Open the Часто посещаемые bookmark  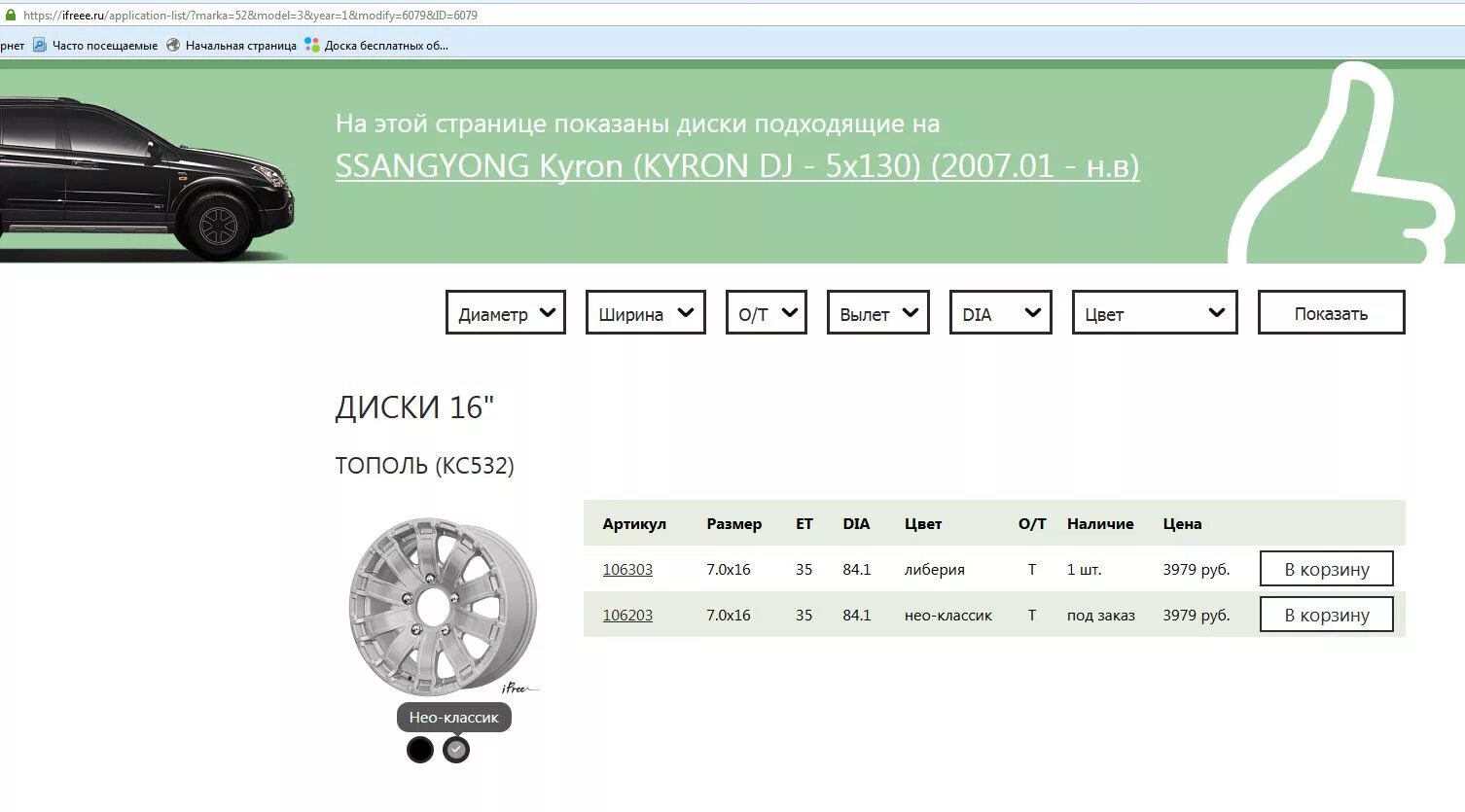point(95,45)
